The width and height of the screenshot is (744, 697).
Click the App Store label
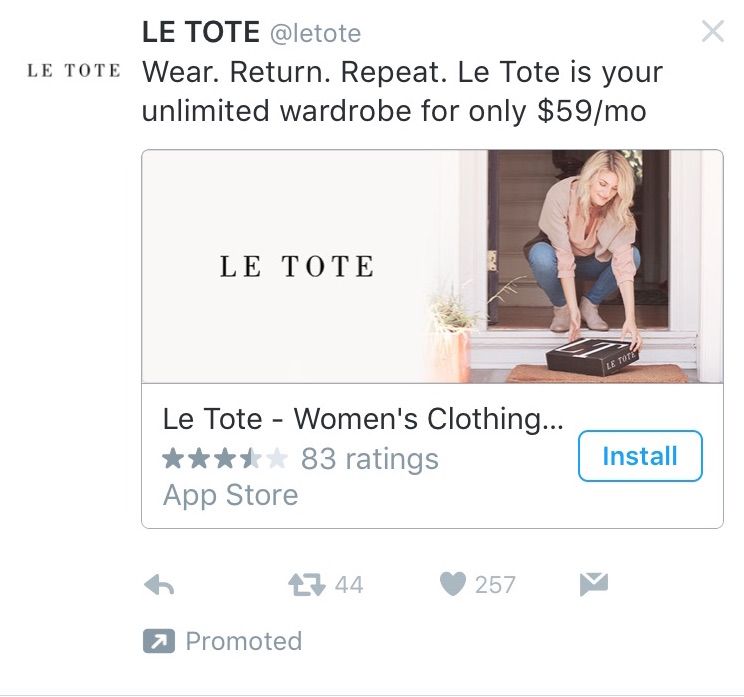231,495
